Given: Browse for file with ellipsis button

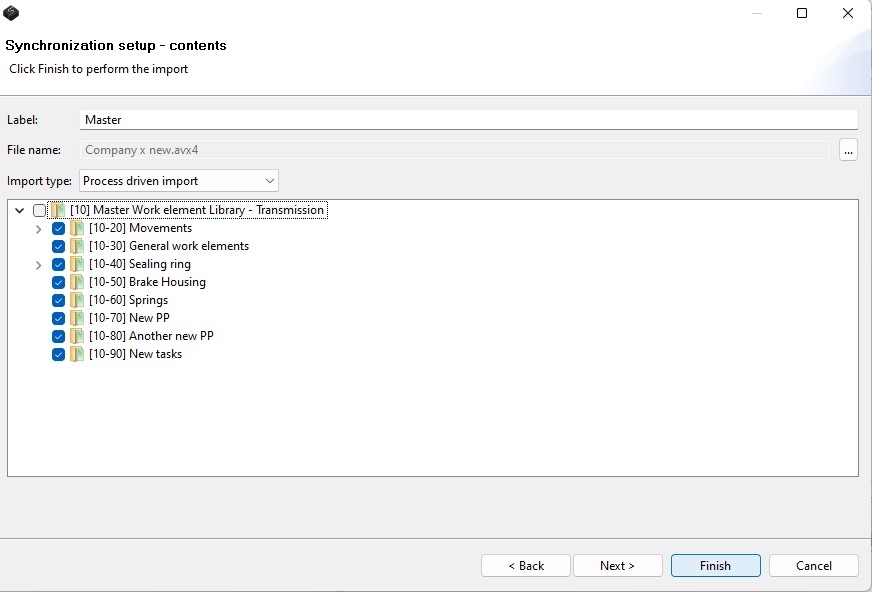Looking at the screenshot, I should tap(848, 150).
